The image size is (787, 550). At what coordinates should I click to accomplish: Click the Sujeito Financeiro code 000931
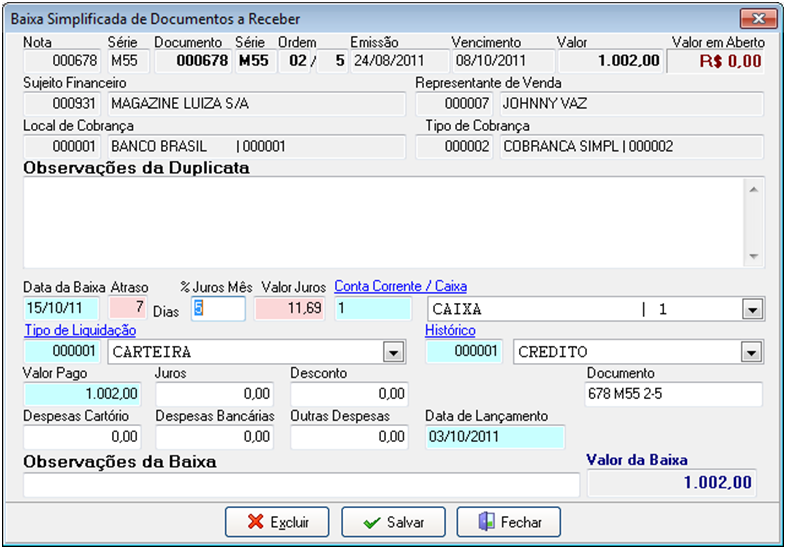coord(62,104)
